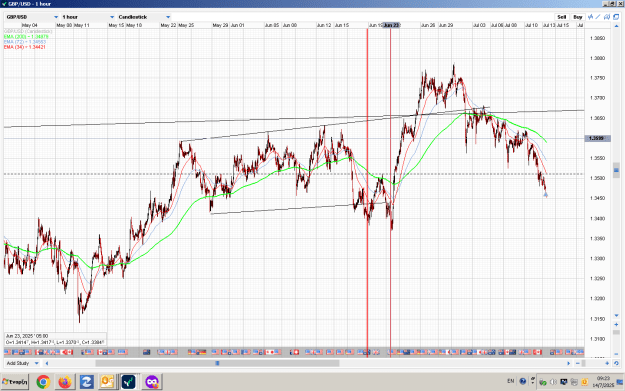This screenshot has height=391, width=625.
Task: Click the up arrow on price scale
Action: point(616,26)
